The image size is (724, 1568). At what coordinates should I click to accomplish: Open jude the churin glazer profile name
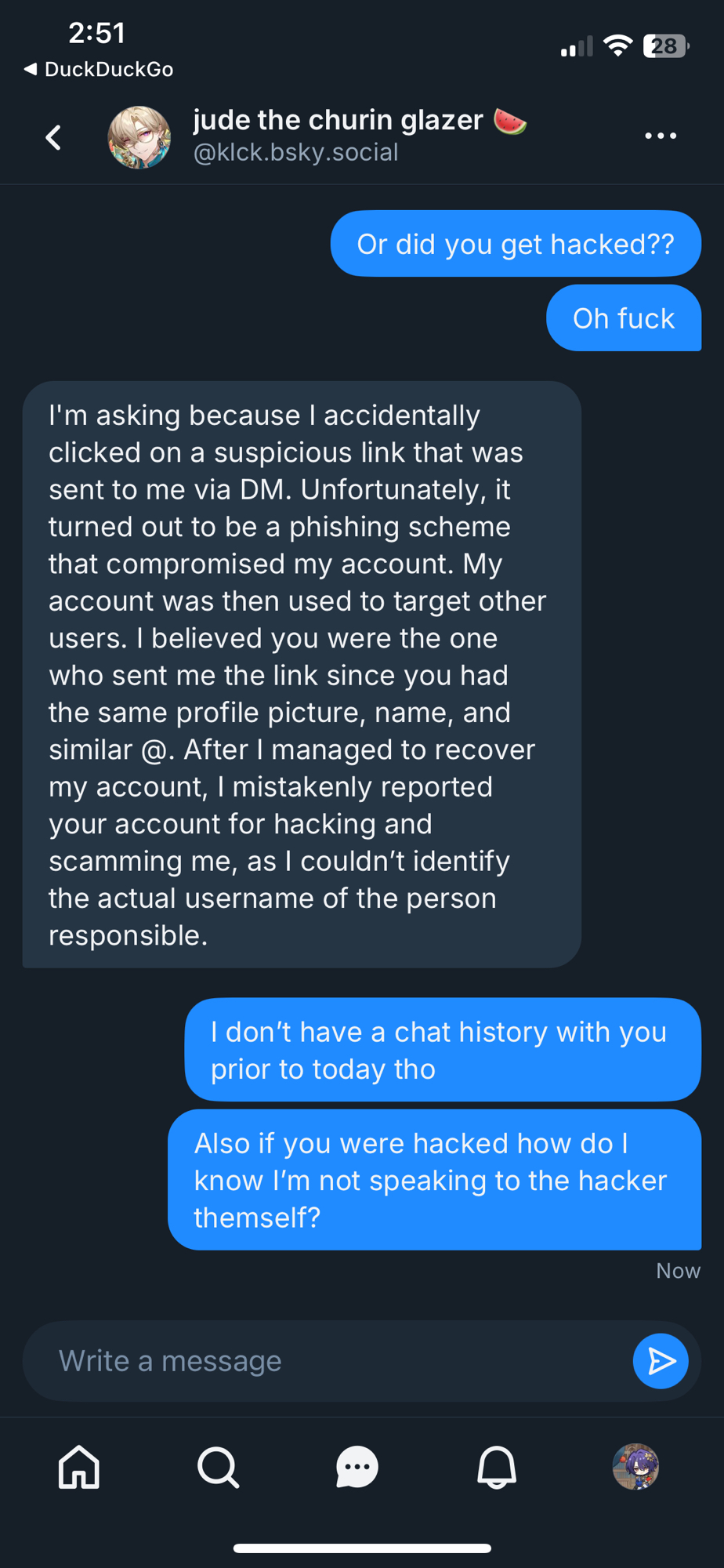338,120
